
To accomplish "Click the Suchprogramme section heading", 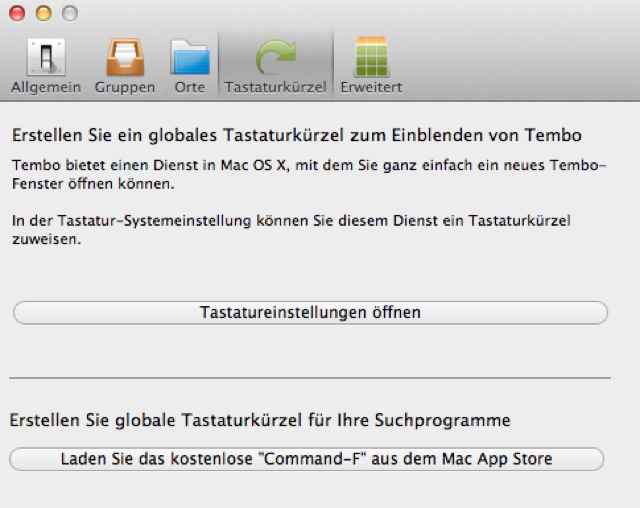I will (x=260, y=420).
